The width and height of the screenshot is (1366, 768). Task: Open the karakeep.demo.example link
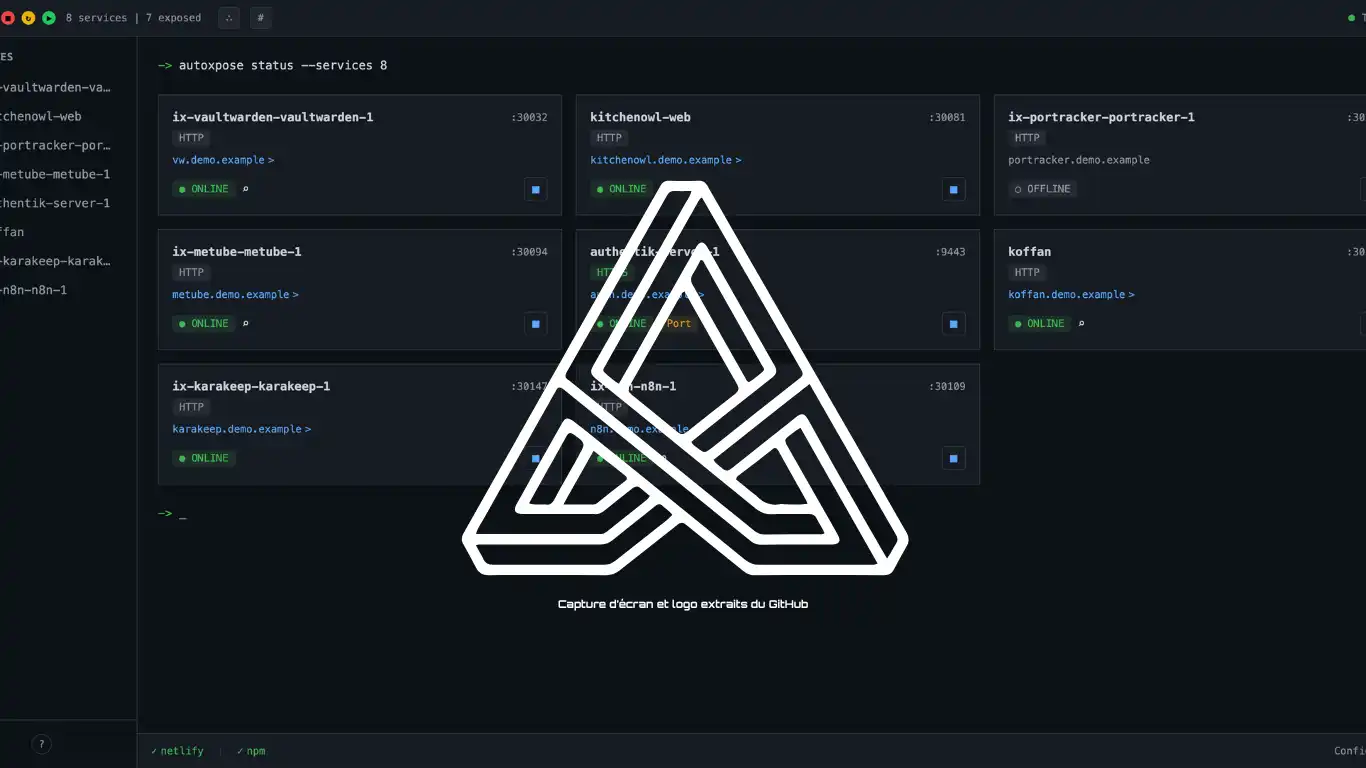coord(241,429)
